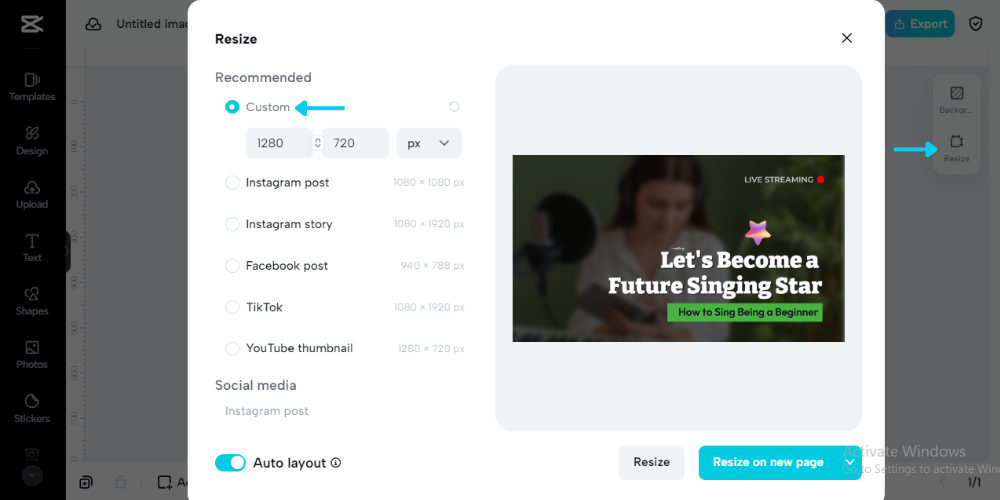This screenshot has width=1000, height=500.
Task: Click the Export button
Action: 920,24
